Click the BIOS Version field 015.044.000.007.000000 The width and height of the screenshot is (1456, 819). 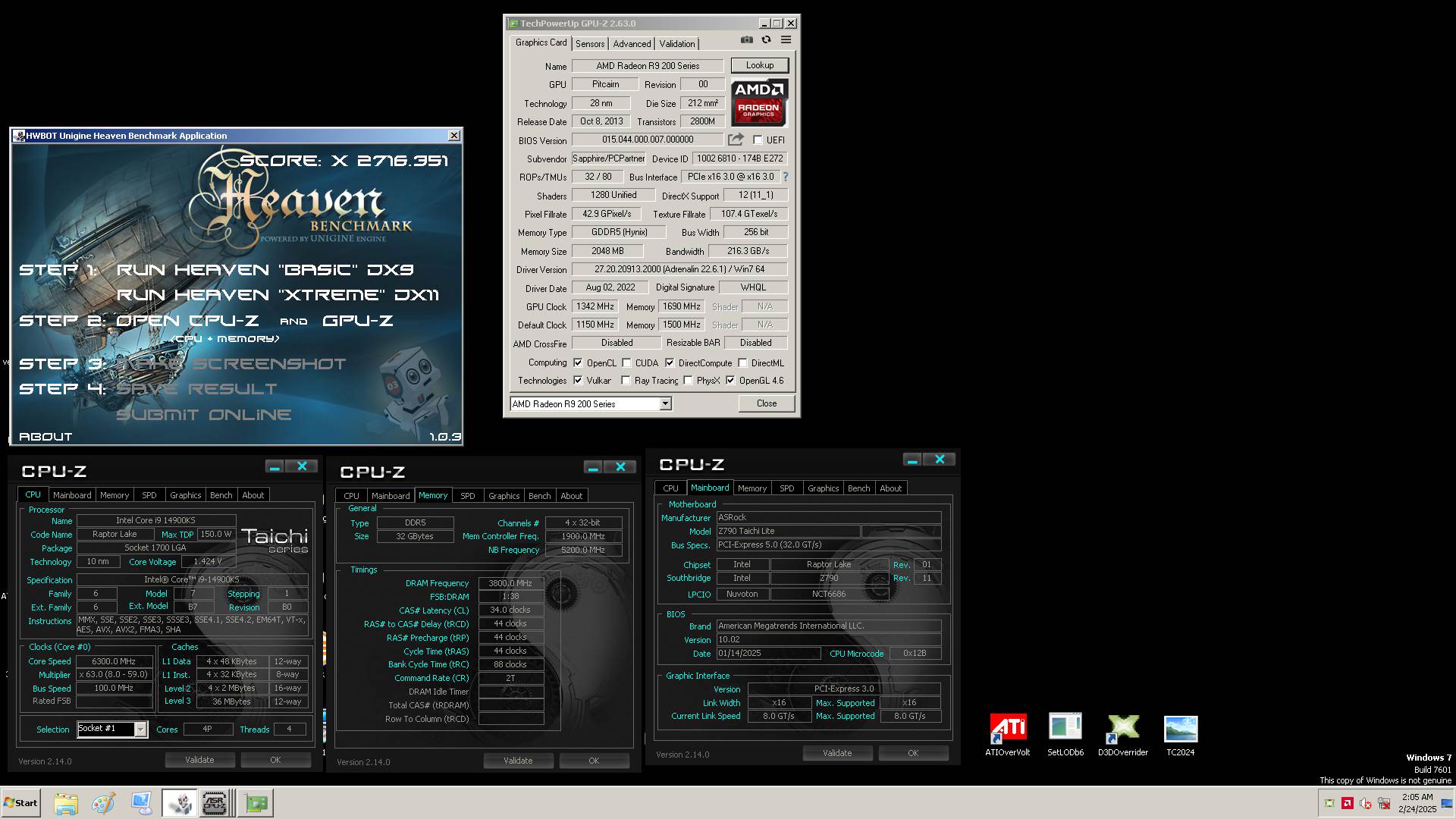pos(648,140)
